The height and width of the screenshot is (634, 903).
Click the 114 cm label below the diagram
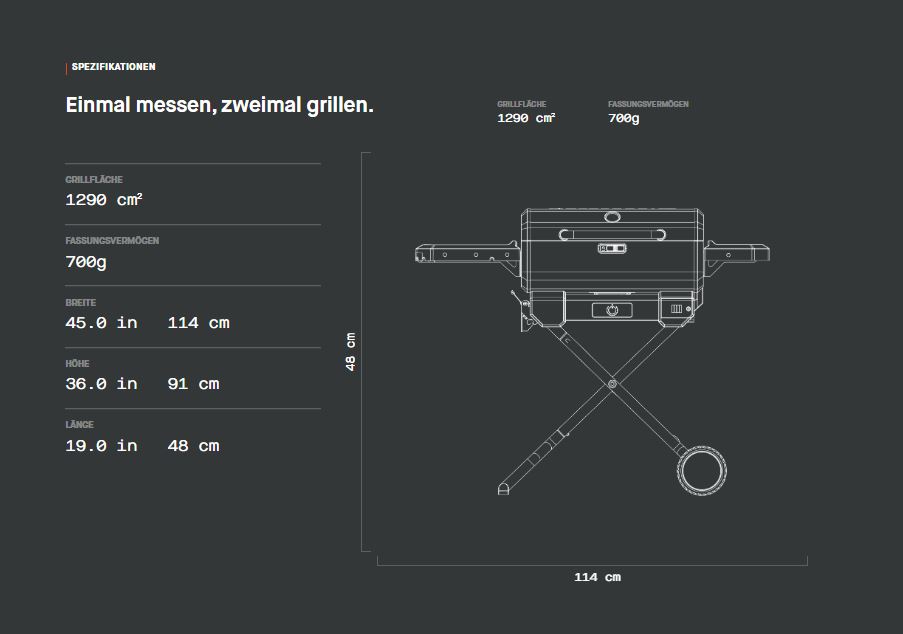[x=597, y=577]
